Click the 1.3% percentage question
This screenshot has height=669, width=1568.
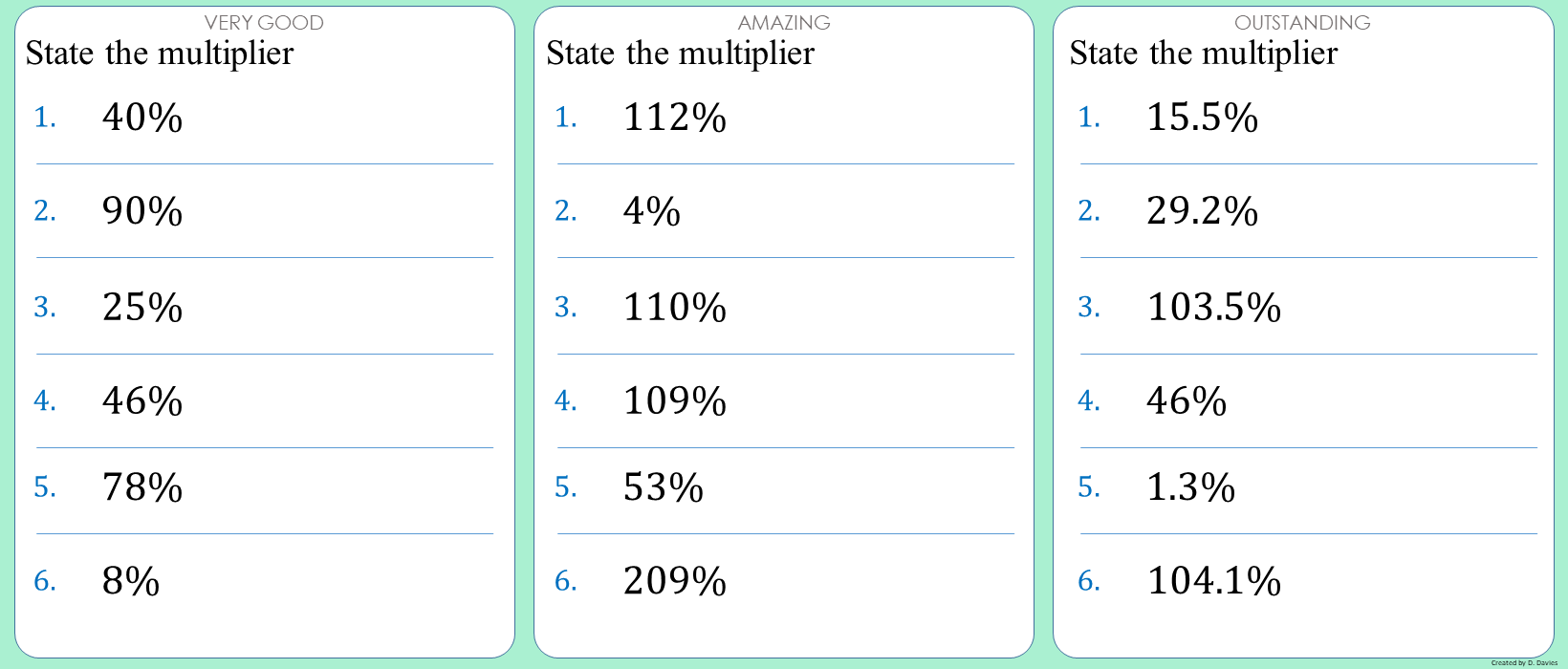point(1190,487)
